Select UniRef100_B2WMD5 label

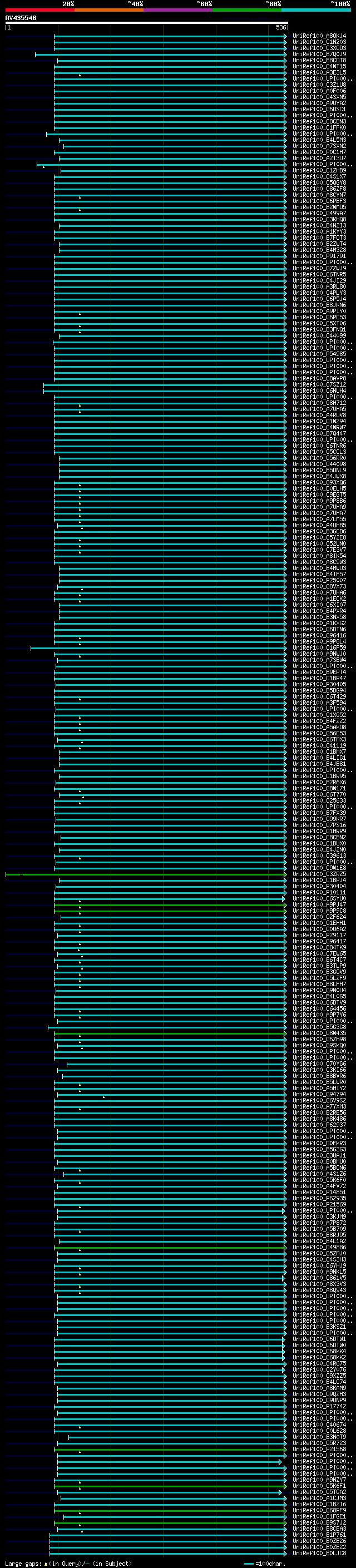(319, 207)
